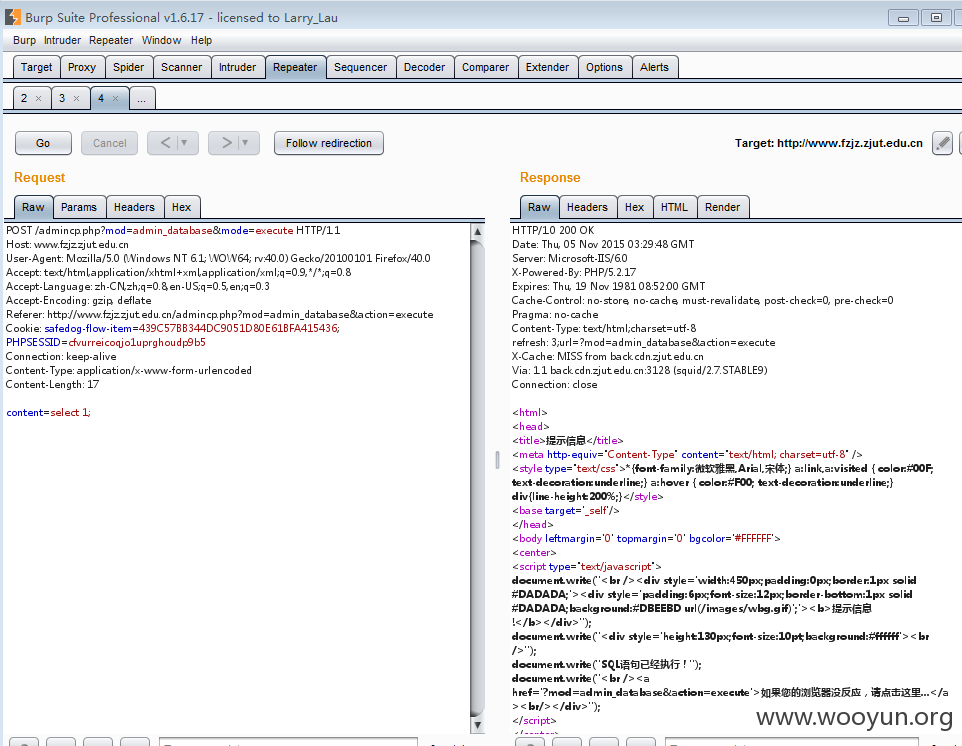962x746 pixels.
Task: Click Follow redirection
Action: click(329, 143)
